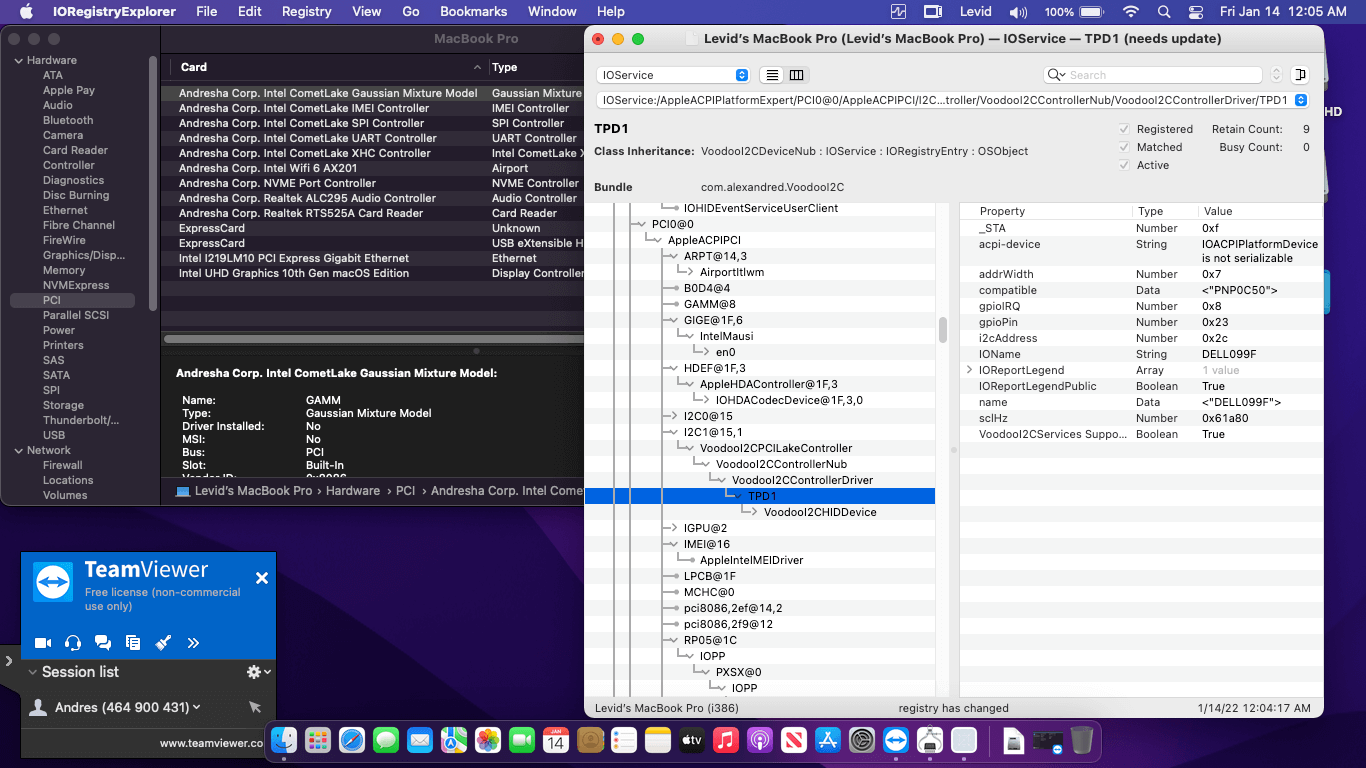This screenshot has height=768, width=1366.
Task: Open Launchpad from the Dock
Action: click(318, 740)
